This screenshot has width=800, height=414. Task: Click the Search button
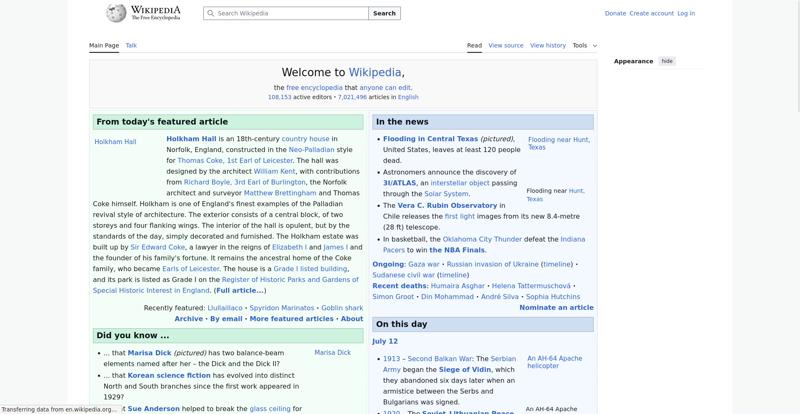(x=384, y=13)
